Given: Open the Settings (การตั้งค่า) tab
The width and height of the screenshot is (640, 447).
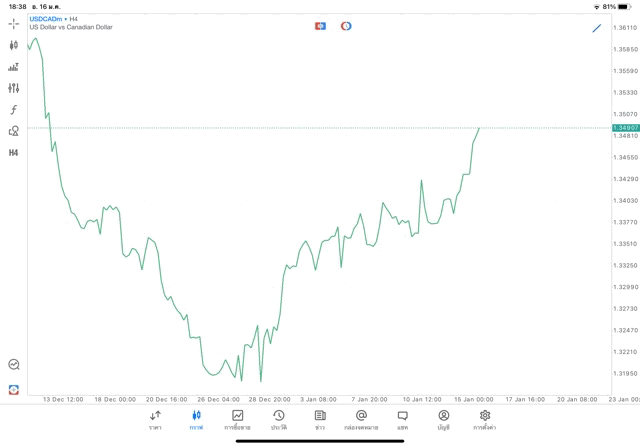Looking at the screenshot, I should click(485, 420).
